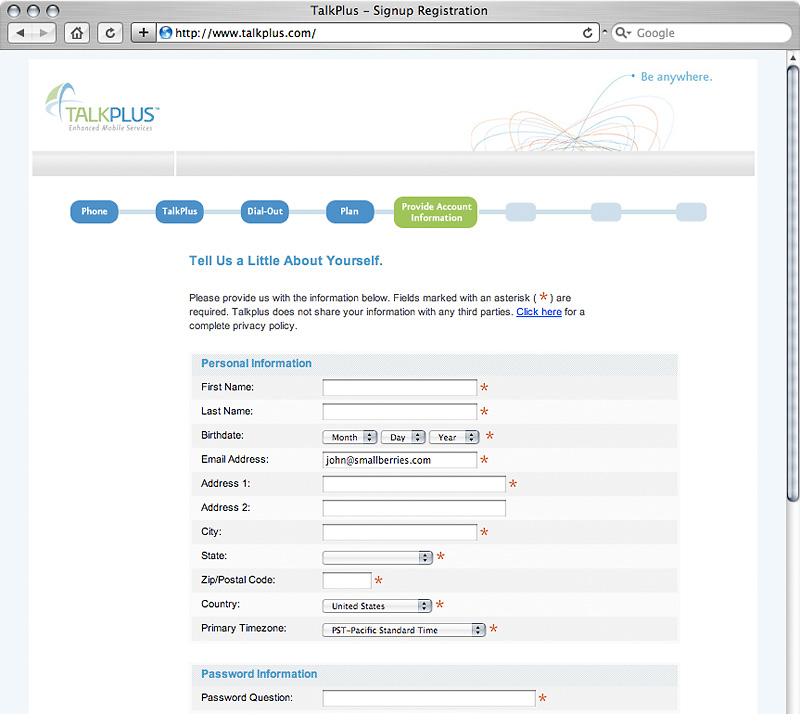Click the TalkPlus logo
Image resolution: width=800 pixels, height=714 pixels.
[102, 108]
